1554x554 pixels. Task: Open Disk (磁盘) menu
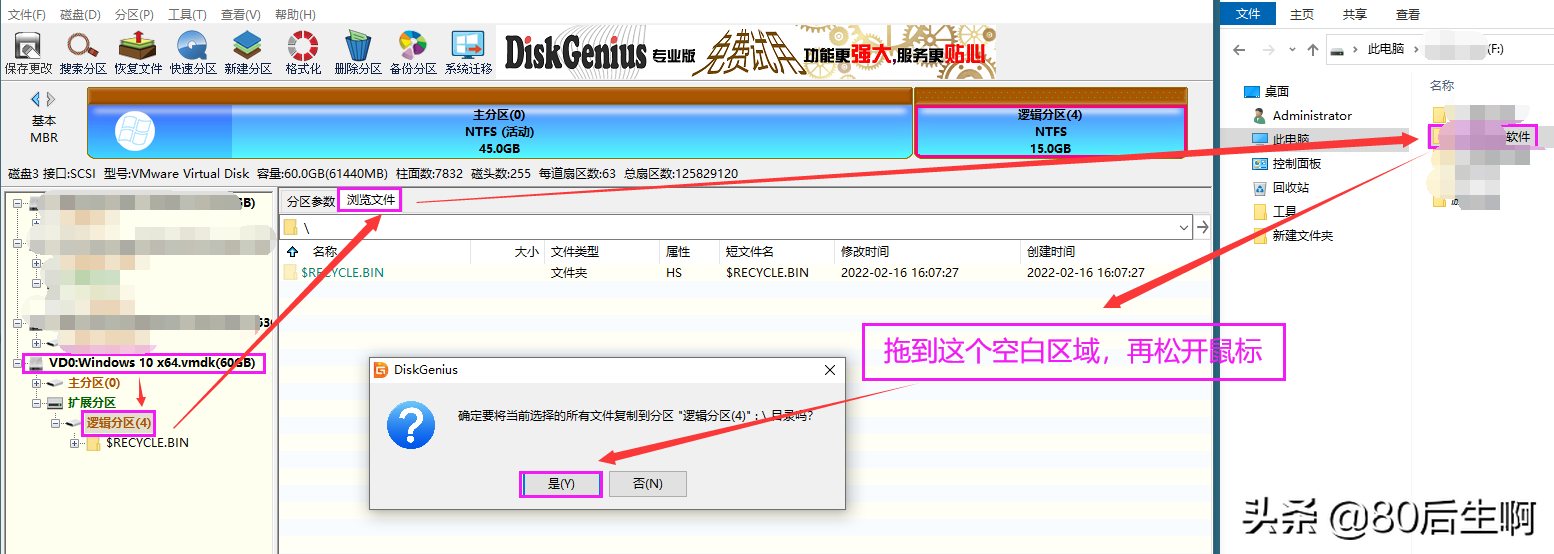pos(81,14)
